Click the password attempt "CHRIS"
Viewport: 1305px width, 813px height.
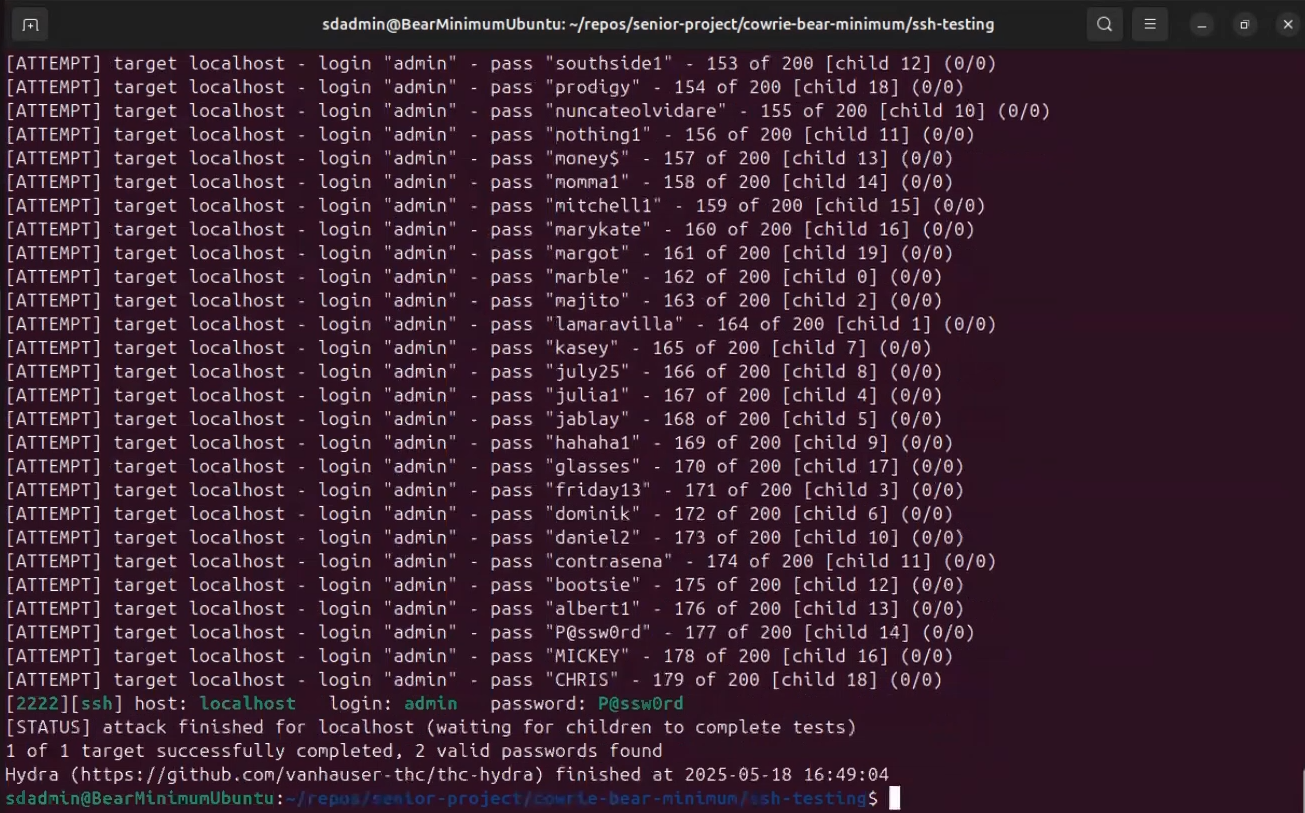tap(582, 680)
